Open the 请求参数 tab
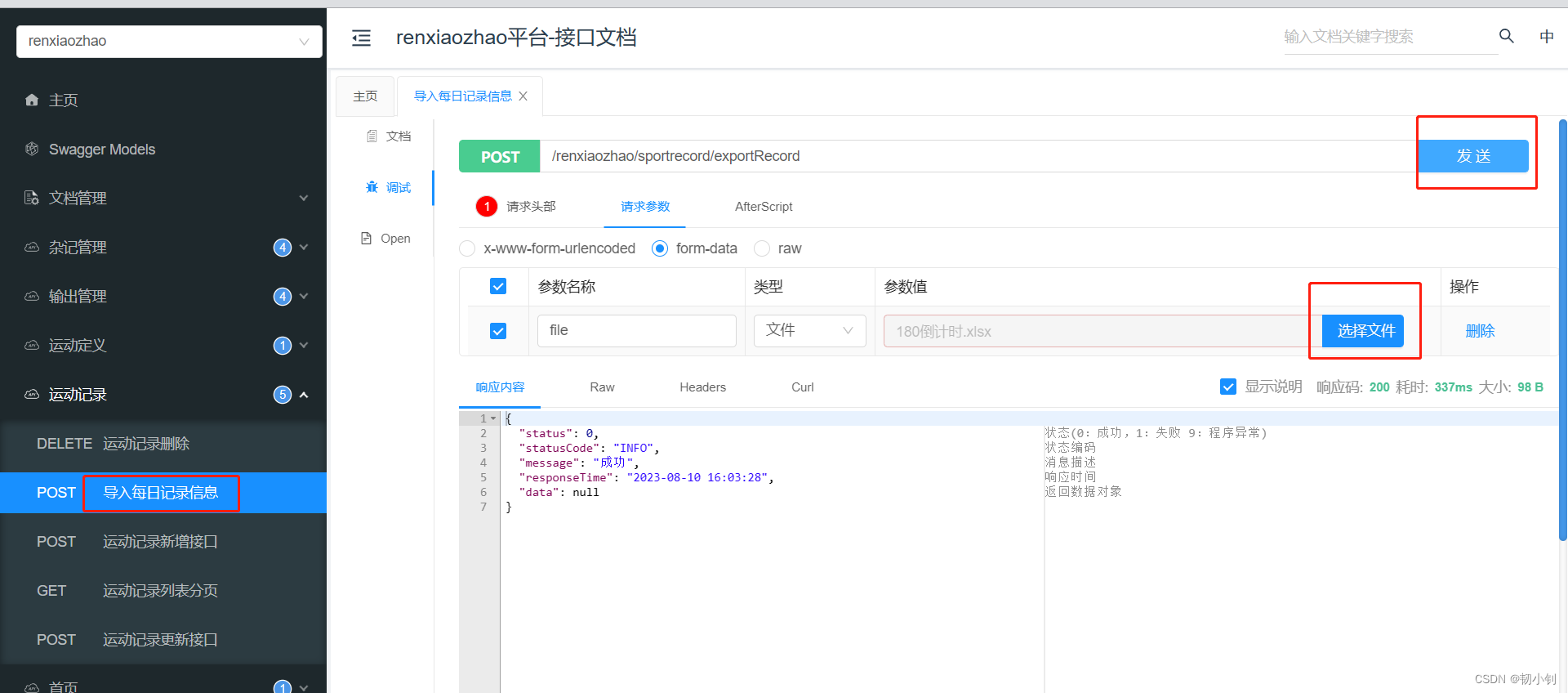 point(645,206)
